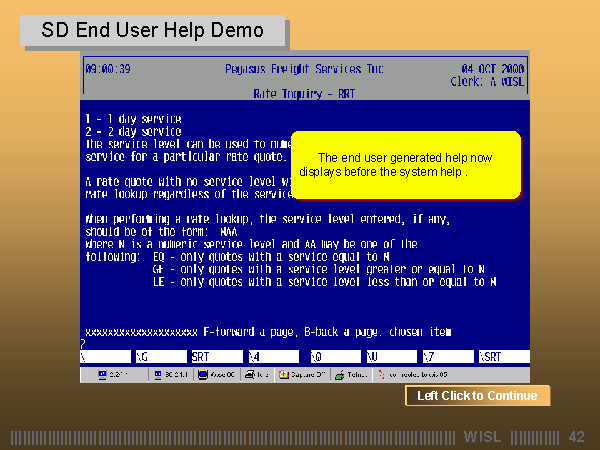Click the yellow end user help callout
The height and width of the screenshot is (450, 600).
405,164
